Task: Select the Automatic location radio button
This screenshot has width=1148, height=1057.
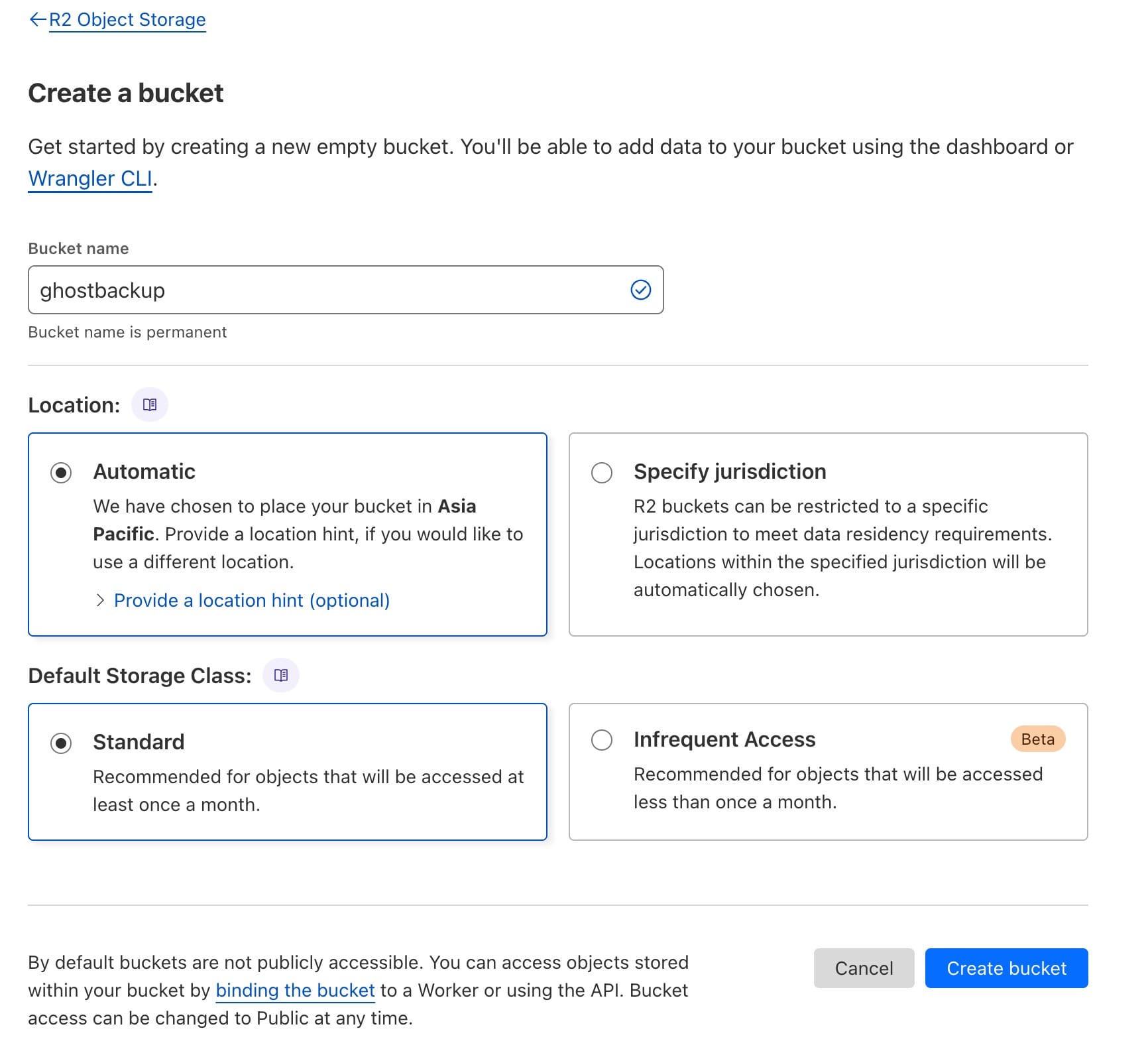Action: click(x=61, y=473)
